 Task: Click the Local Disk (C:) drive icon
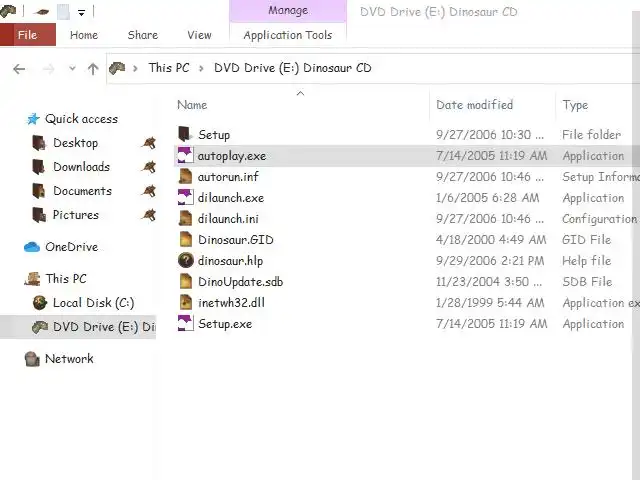(40, 303)
